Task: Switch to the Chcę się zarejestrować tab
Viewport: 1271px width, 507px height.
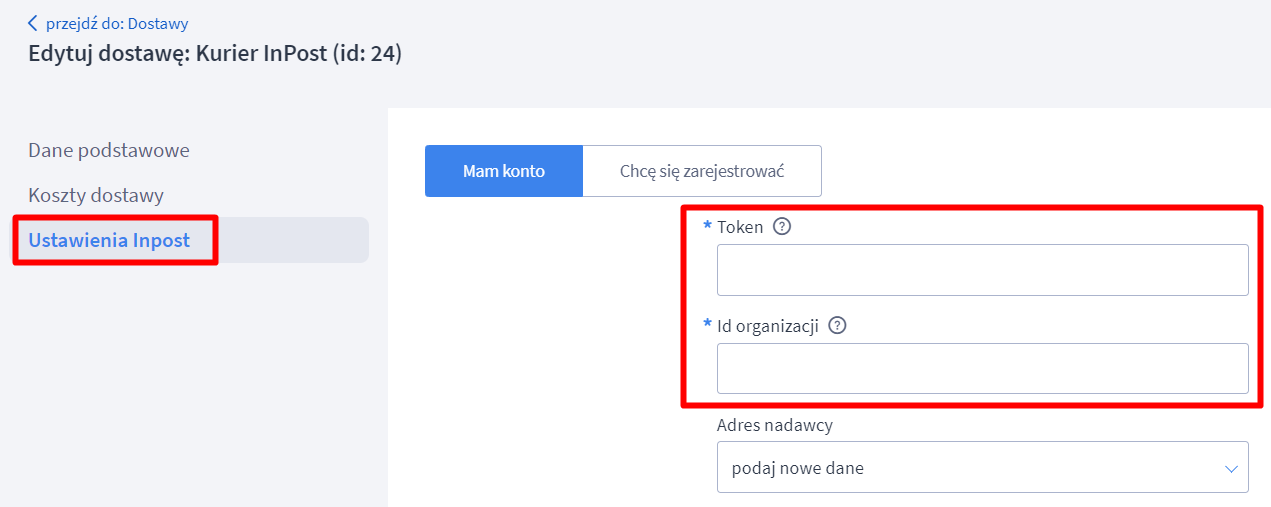Action: [x=702, y=171]
